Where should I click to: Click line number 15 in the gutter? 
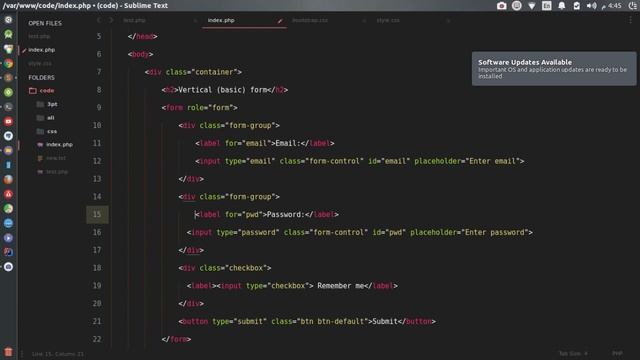(97, 214)
